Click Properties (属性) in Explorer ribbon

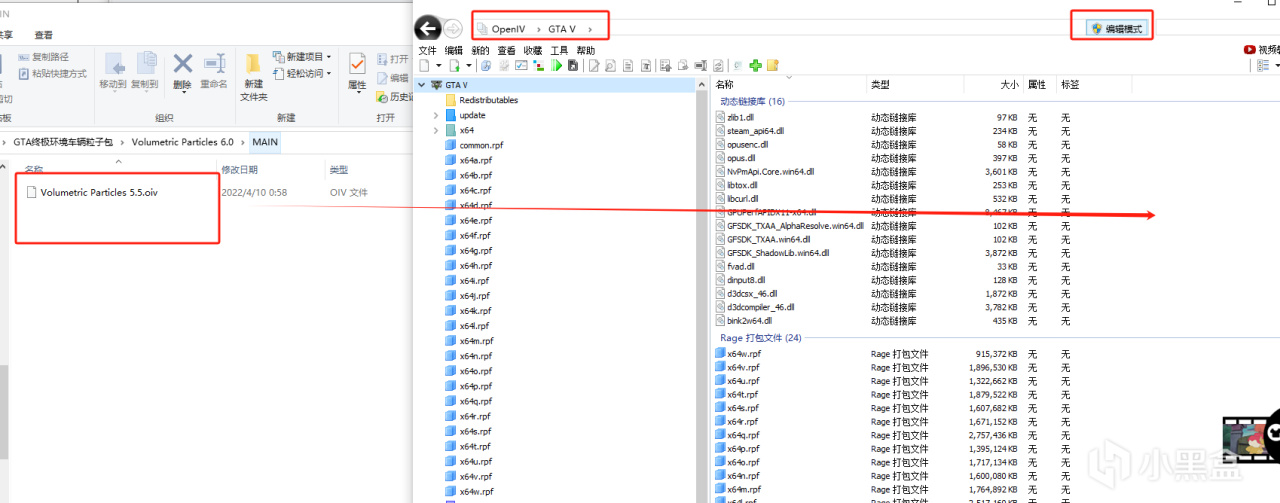[x=357, y=72]
